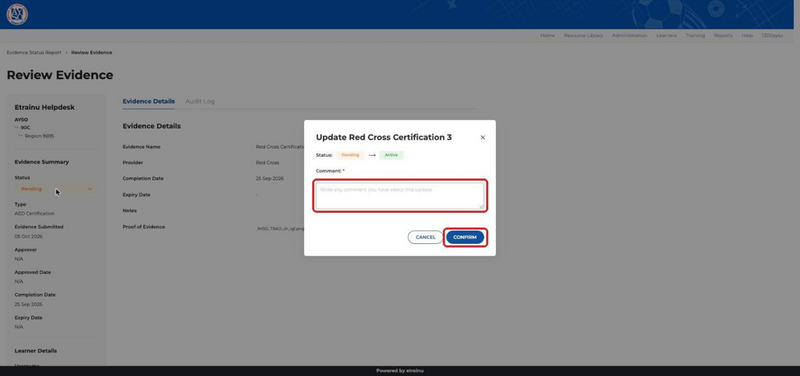This screenshot has height=376, width=800.
Task: Click the Powered by etrainu footer text
Action: (400, 371)
